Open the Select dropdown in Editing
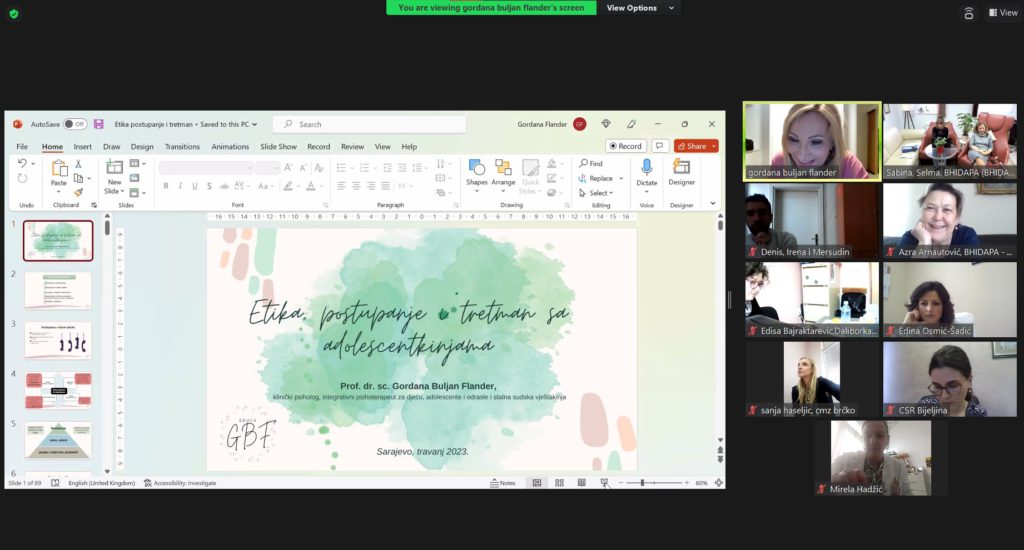Viewport: 1024px width, 550px height. [x=599, y=193]
